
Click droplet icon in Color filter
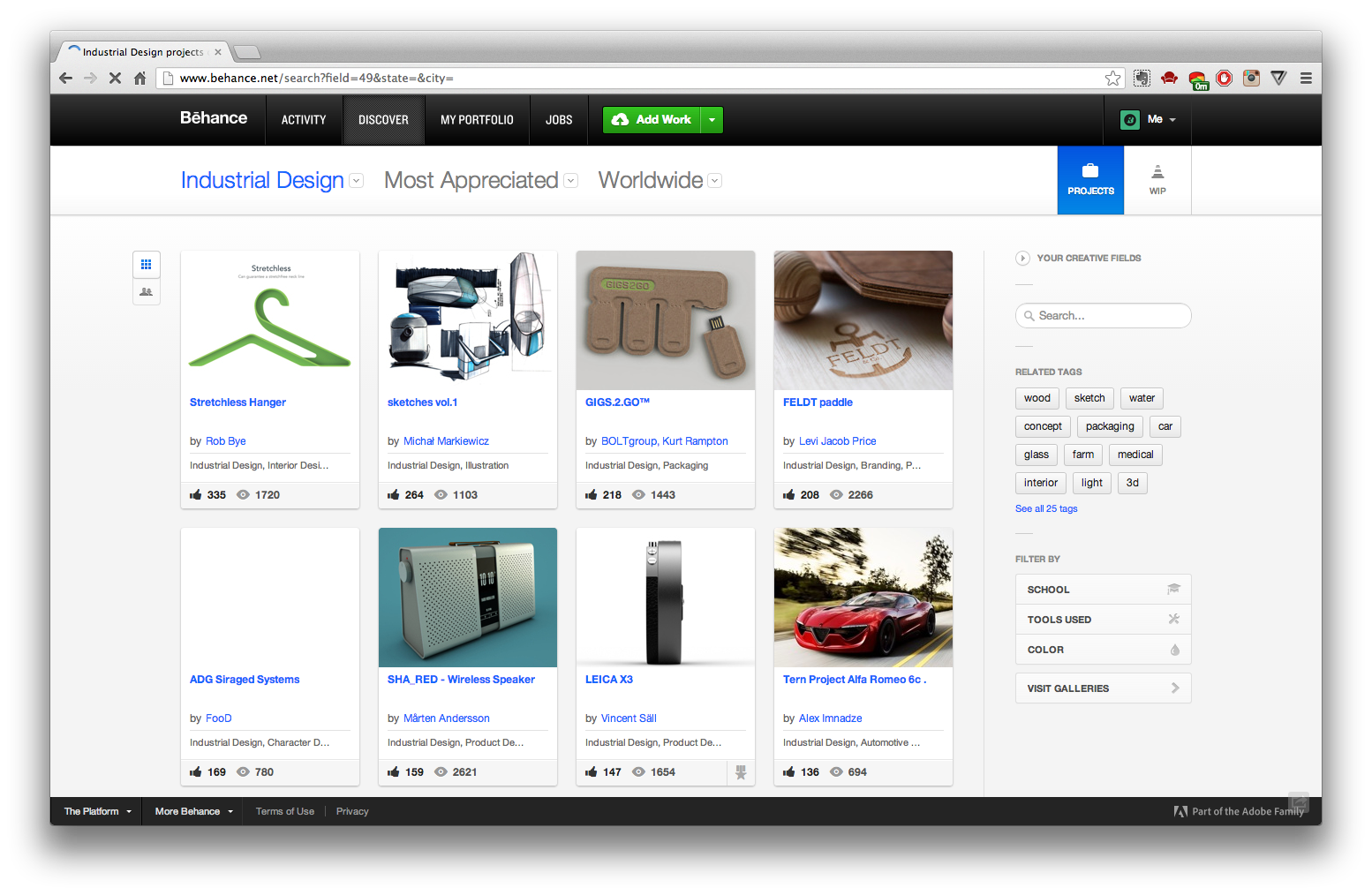[x=1175, y=650]
